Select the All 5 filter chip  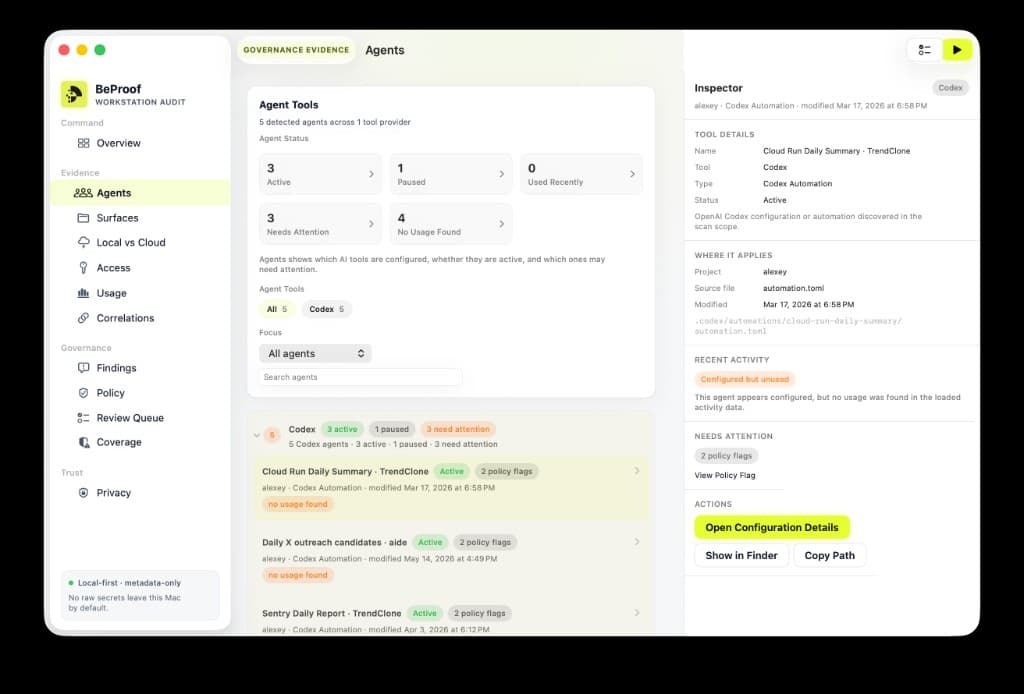pyautogui.click(x=277, y=309)
